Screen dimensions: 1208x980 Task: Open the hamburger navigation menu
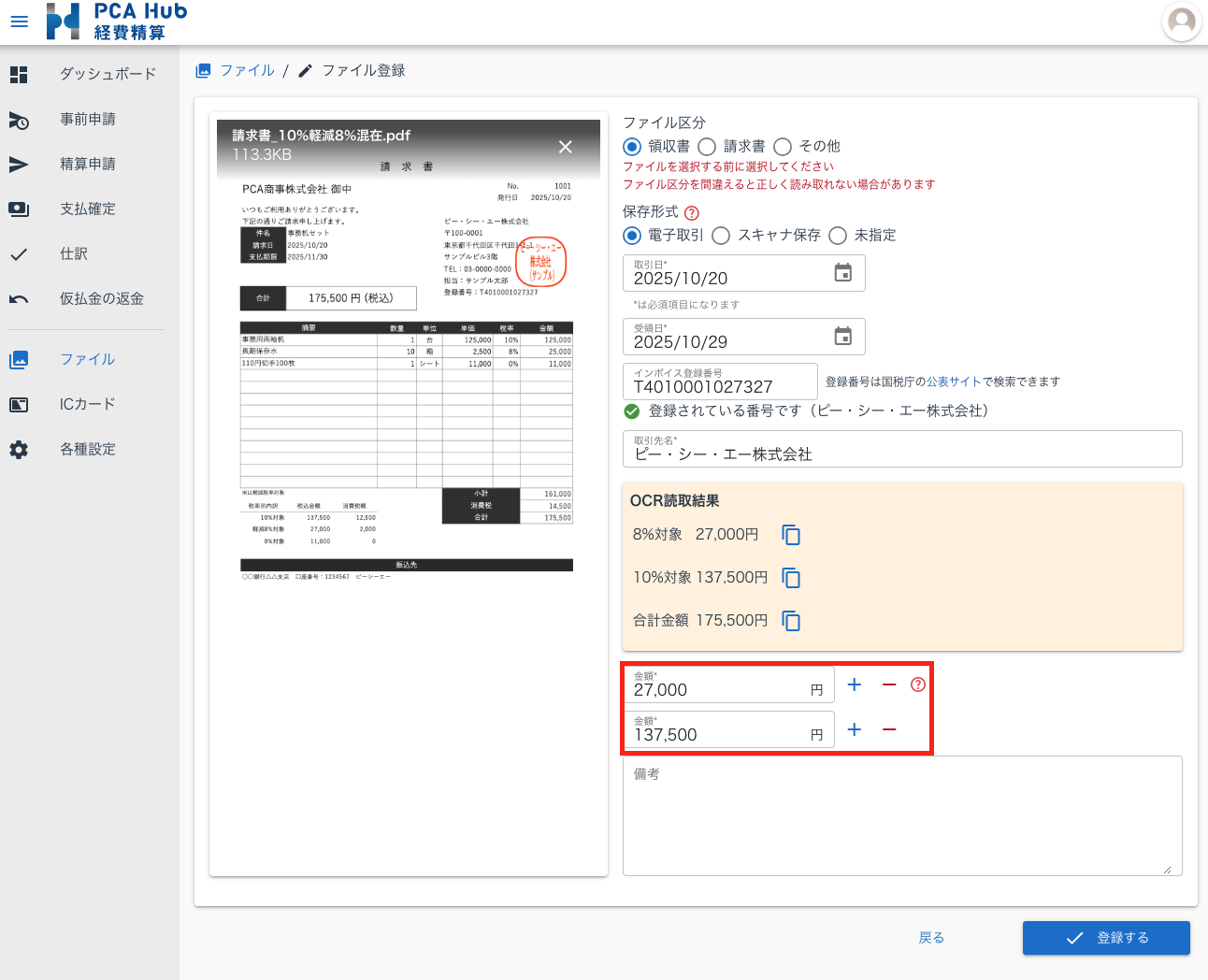click(19, 21)
